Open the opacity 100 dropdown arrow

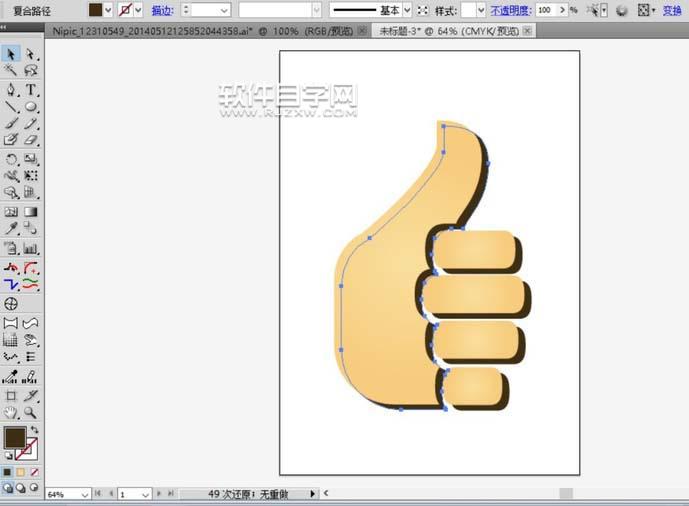[x=561, y=10]
